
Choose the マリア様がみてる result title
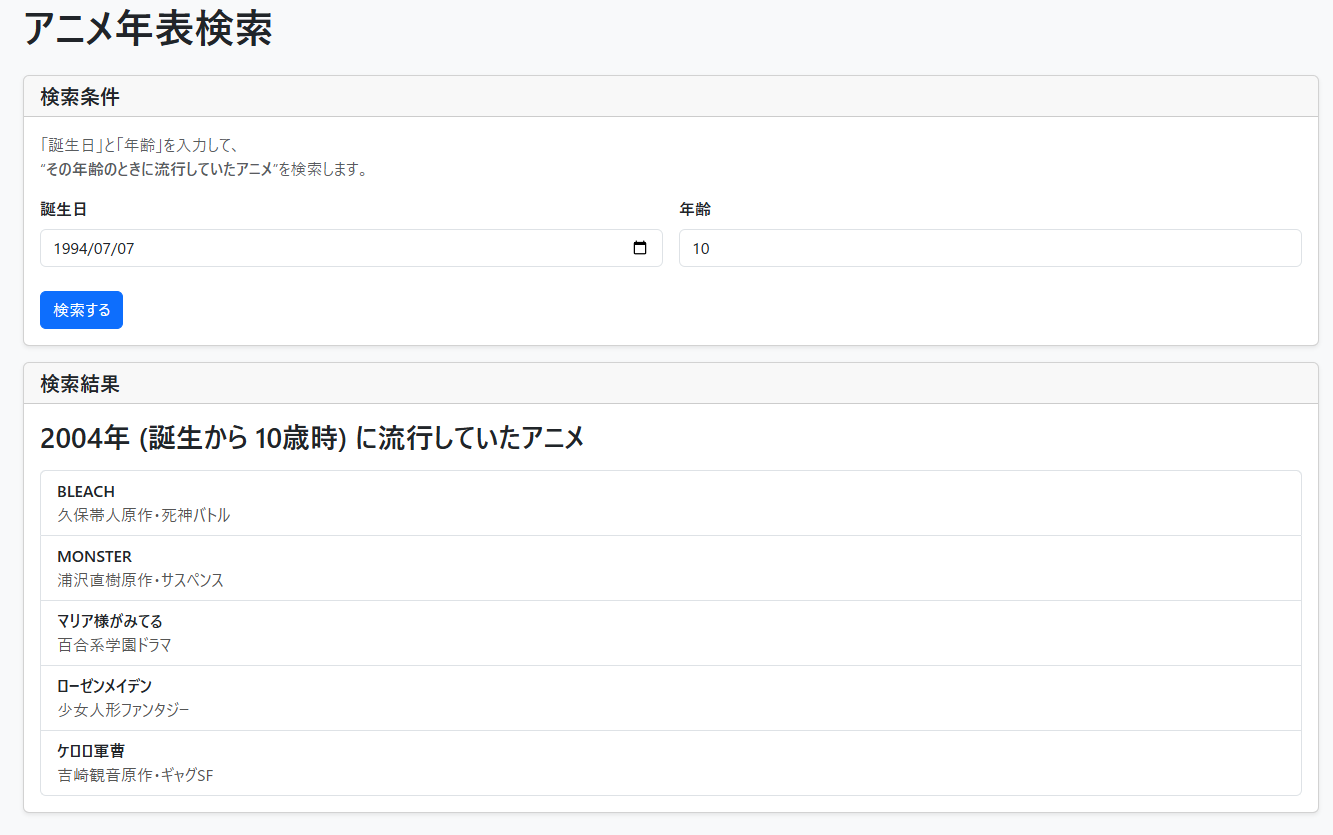point(110,621)
